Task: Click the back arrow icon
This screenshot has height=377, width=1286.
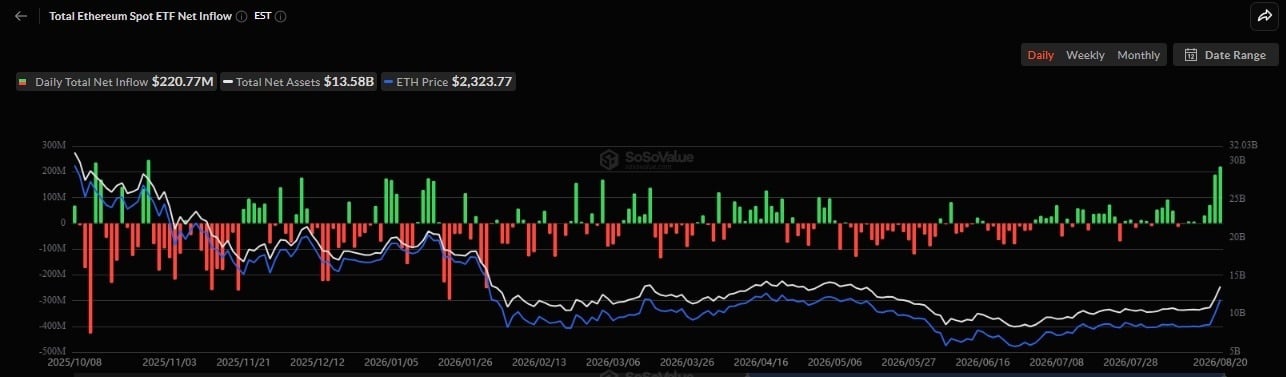Action: [21, 16]
